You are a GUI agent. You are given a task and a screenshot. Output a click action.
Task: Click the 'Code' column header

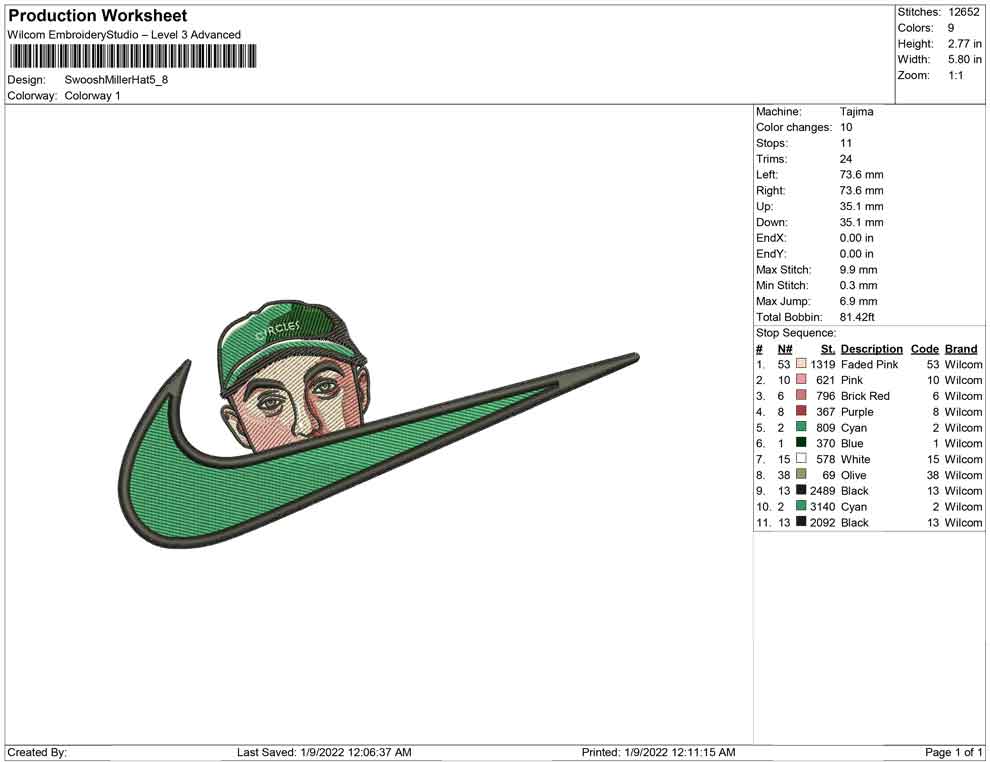point(925,349)
